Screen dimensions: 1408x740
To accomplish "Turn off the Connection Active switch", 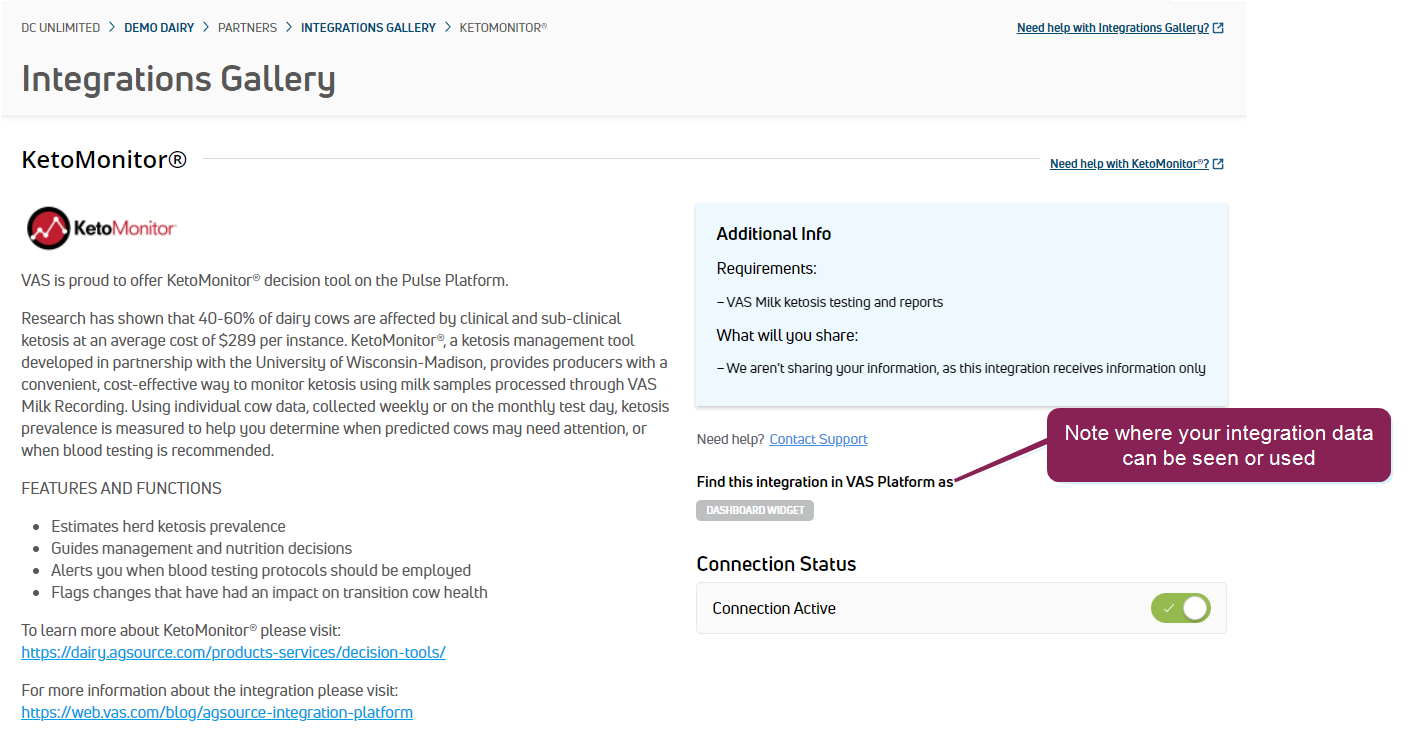I will (1181, 608).
